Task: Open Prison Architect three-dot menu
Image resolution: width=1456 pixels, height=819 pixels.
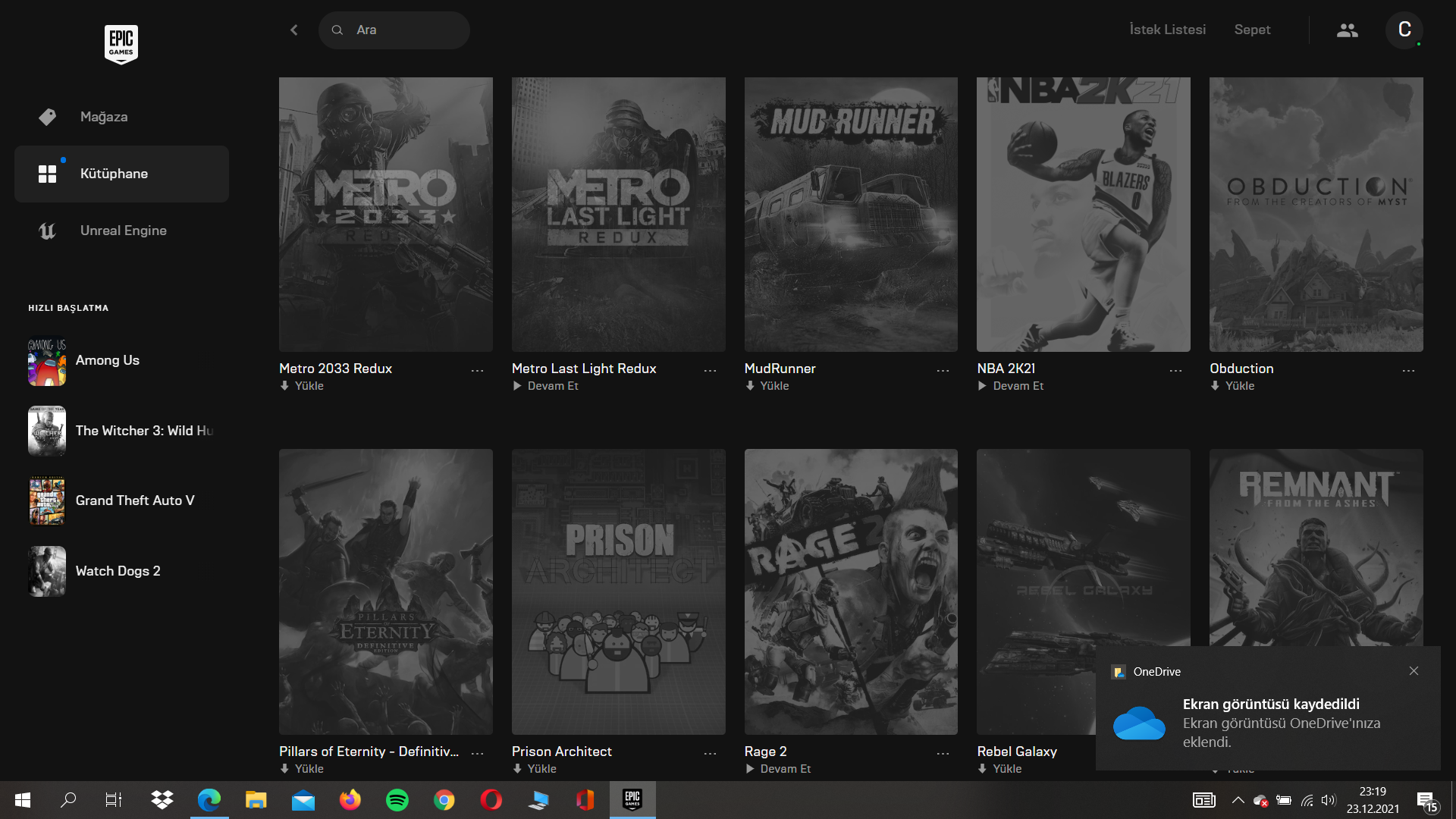Action: click(x=710, y=753)
